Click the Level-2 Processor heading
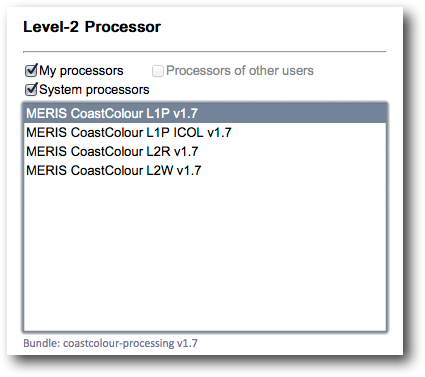The height and width of the screenshot is (377, 425). click(92, 27)
